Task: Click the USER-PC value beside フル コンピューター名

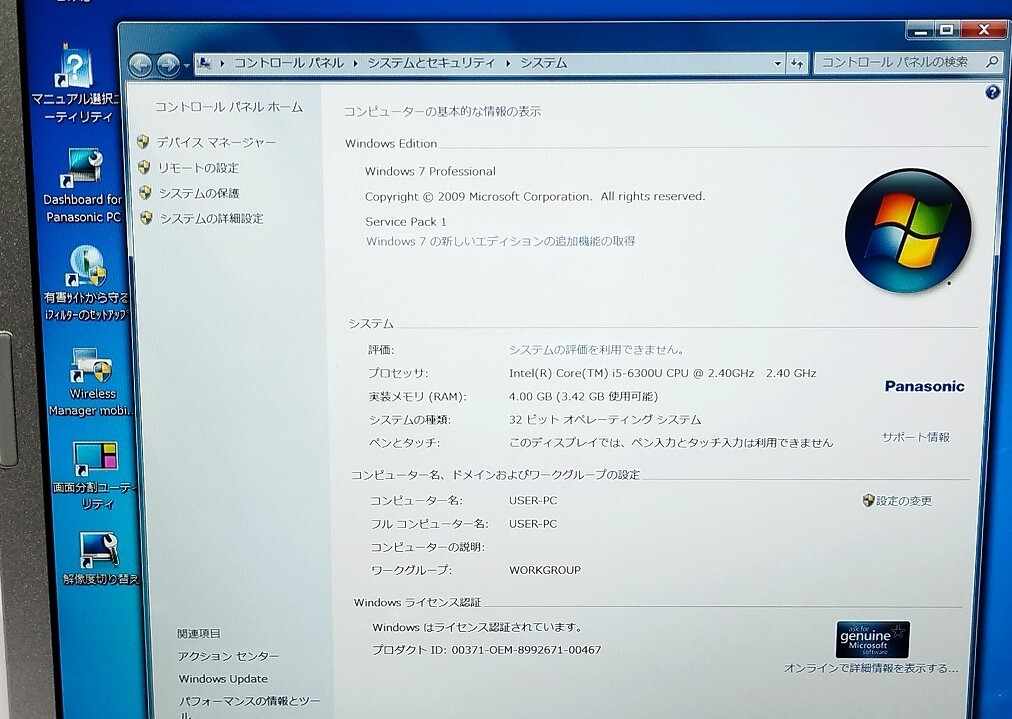Action: point(533,523)
